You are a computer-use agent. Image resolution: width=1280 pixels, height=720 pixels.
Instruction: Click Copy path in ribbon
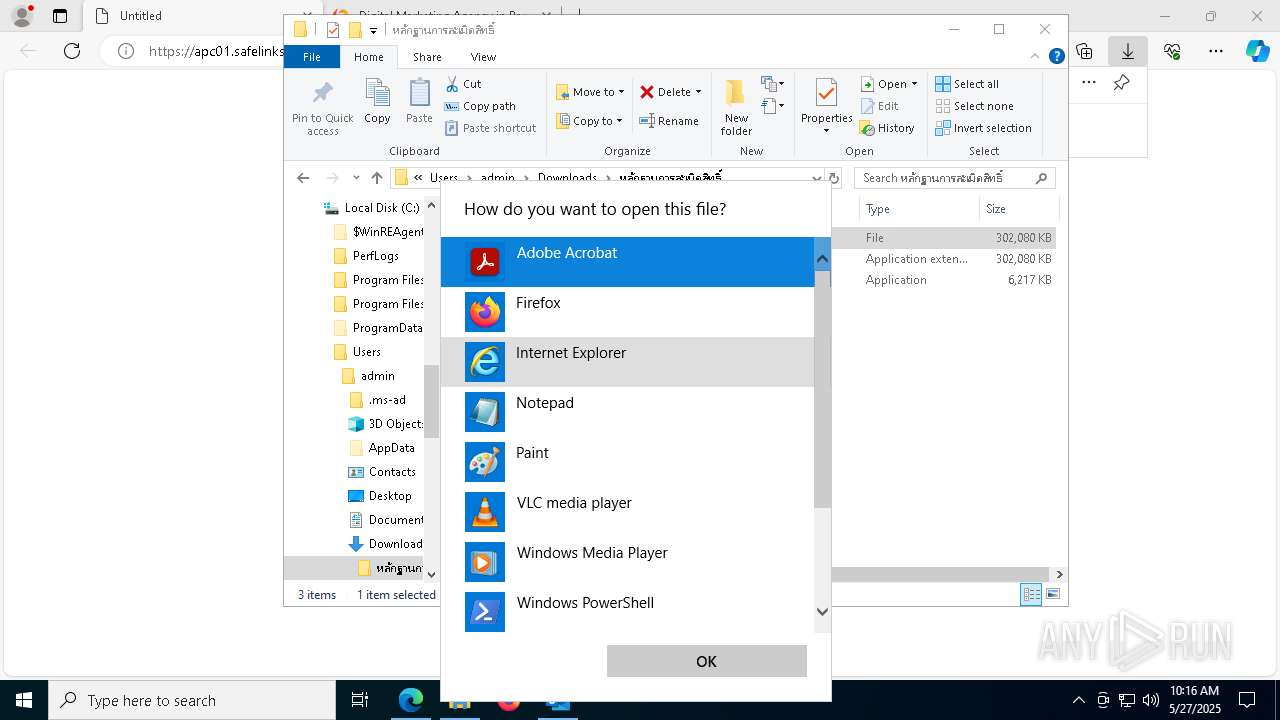coord(480,106)
